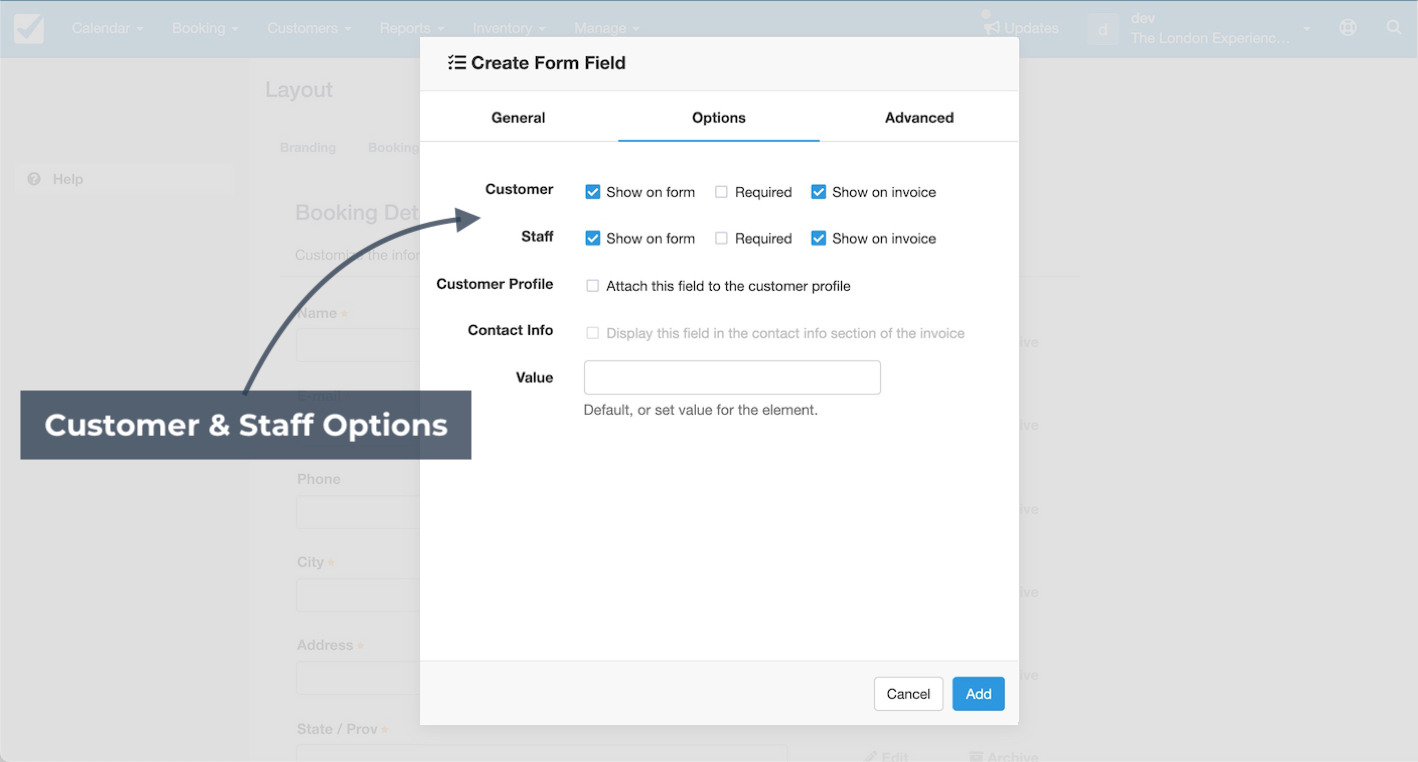1418x762 pixels.
Task: Open the globe language icon
Action: click(1348, 28)
